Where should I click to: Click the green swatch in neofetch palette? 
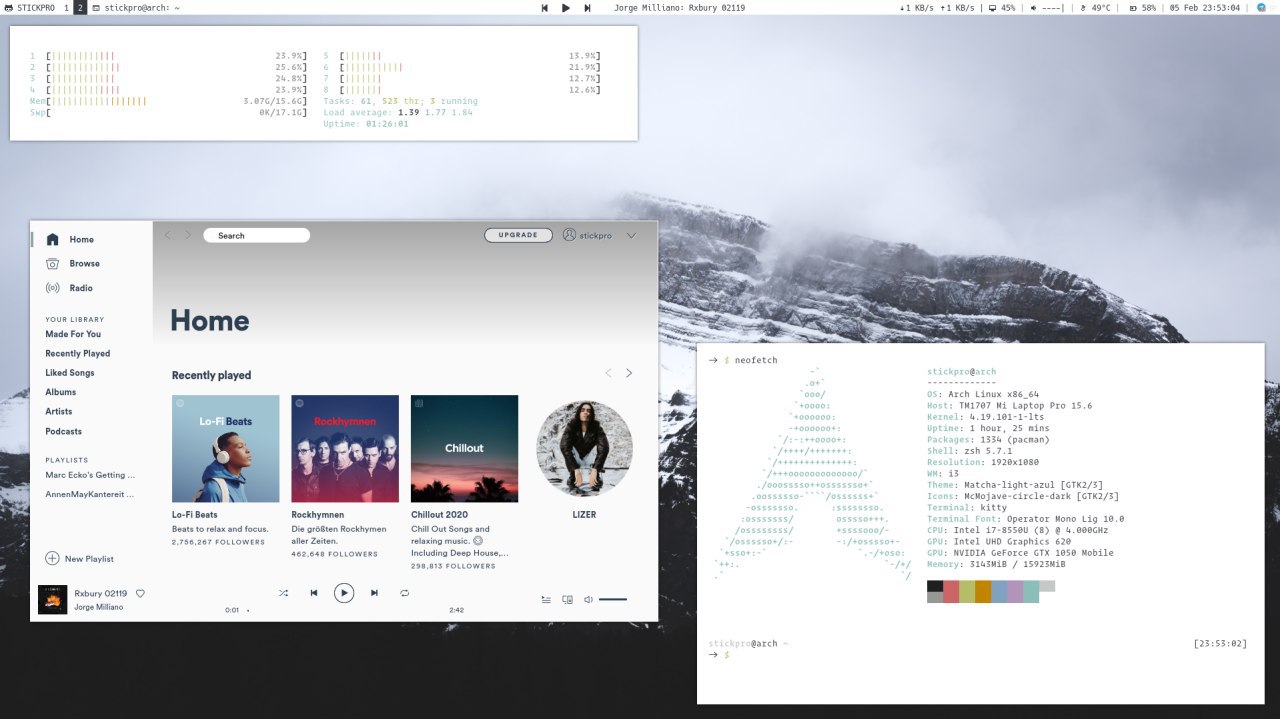pos(967,591)
